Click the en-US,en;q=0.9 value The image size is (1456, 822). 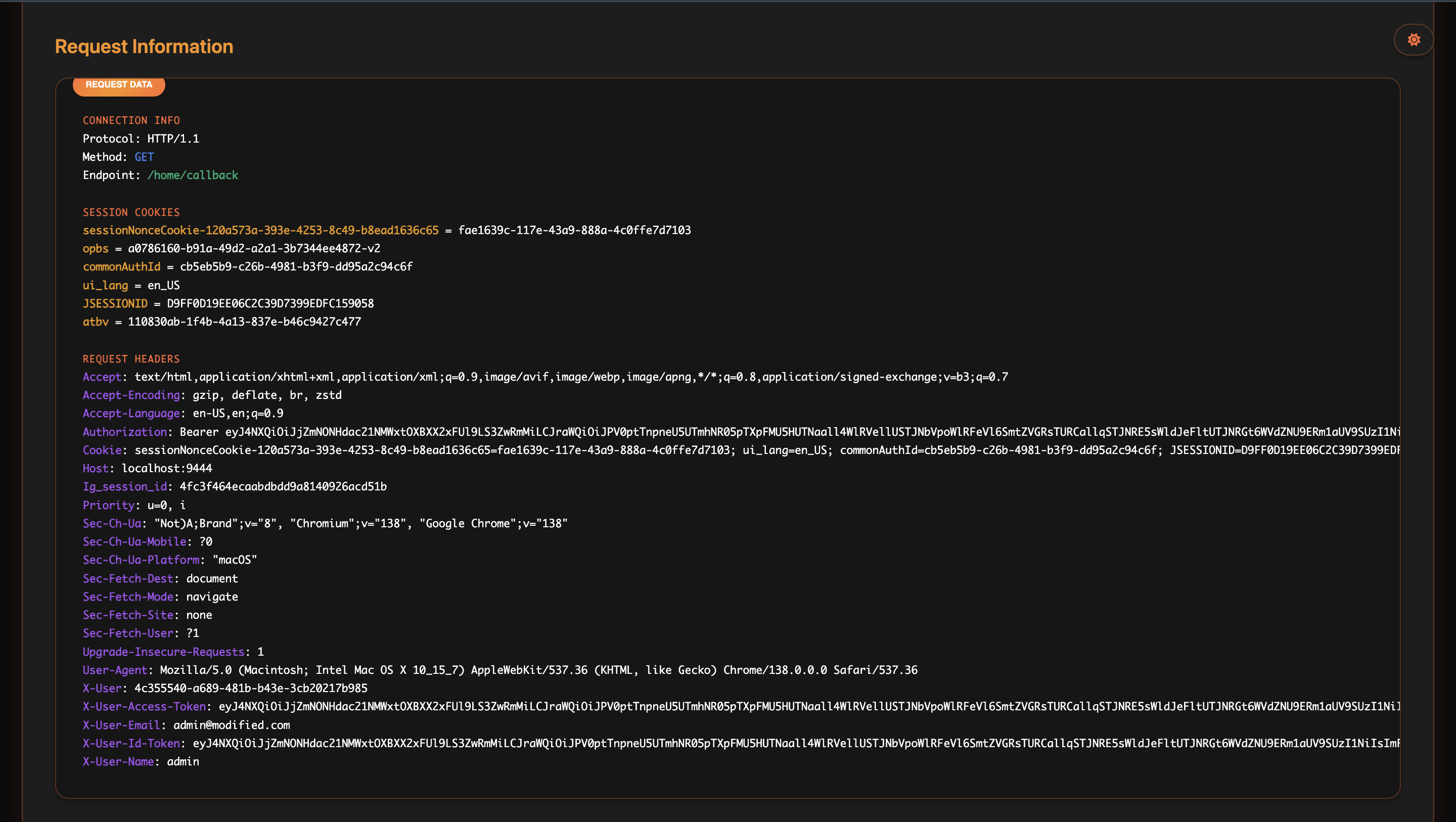pyautogui.click(x=238, y=413)
